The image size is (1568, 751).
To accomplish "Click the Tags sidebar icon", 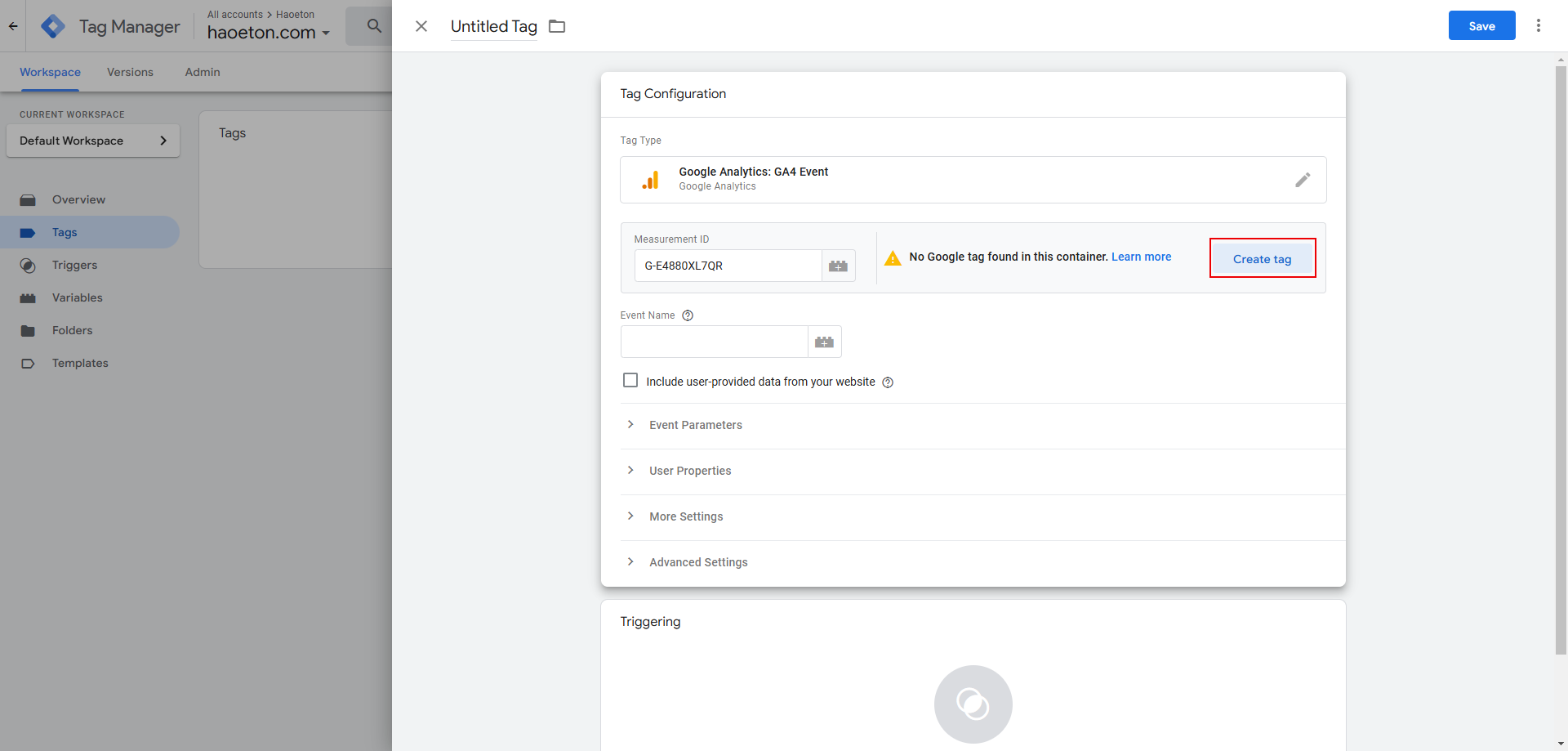I will [28, 233].
